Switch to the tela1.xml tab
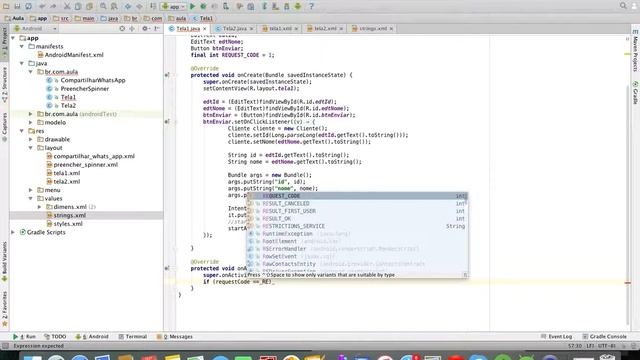Viewport: 640px width, 360px height. coord(280,29)
